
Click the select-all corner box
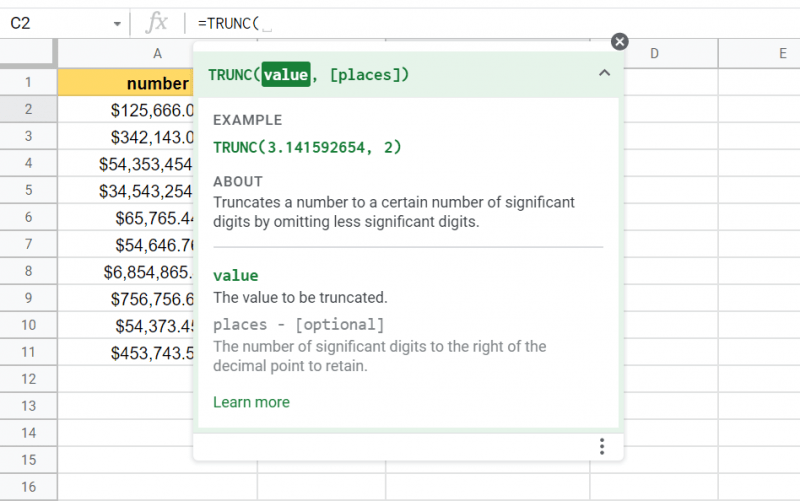(x=27, y=53)
